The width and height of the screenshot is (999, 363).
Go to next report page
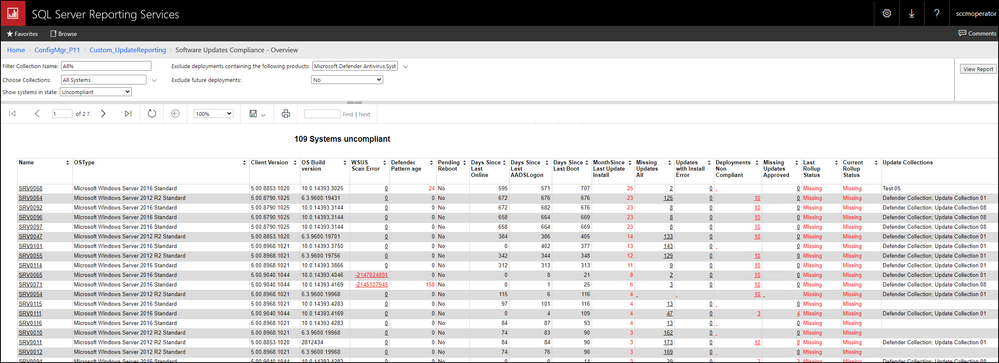click(x=103, y=113)
